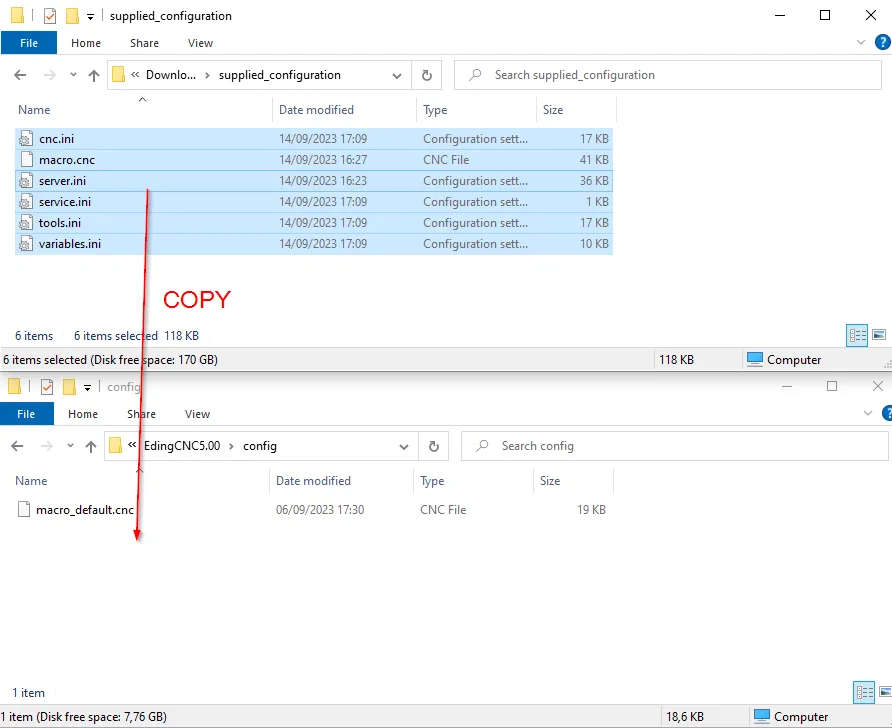Viewport: 892px width, 728px height.
Task: Select the cnc.ini file
Action: pos(314,139)
